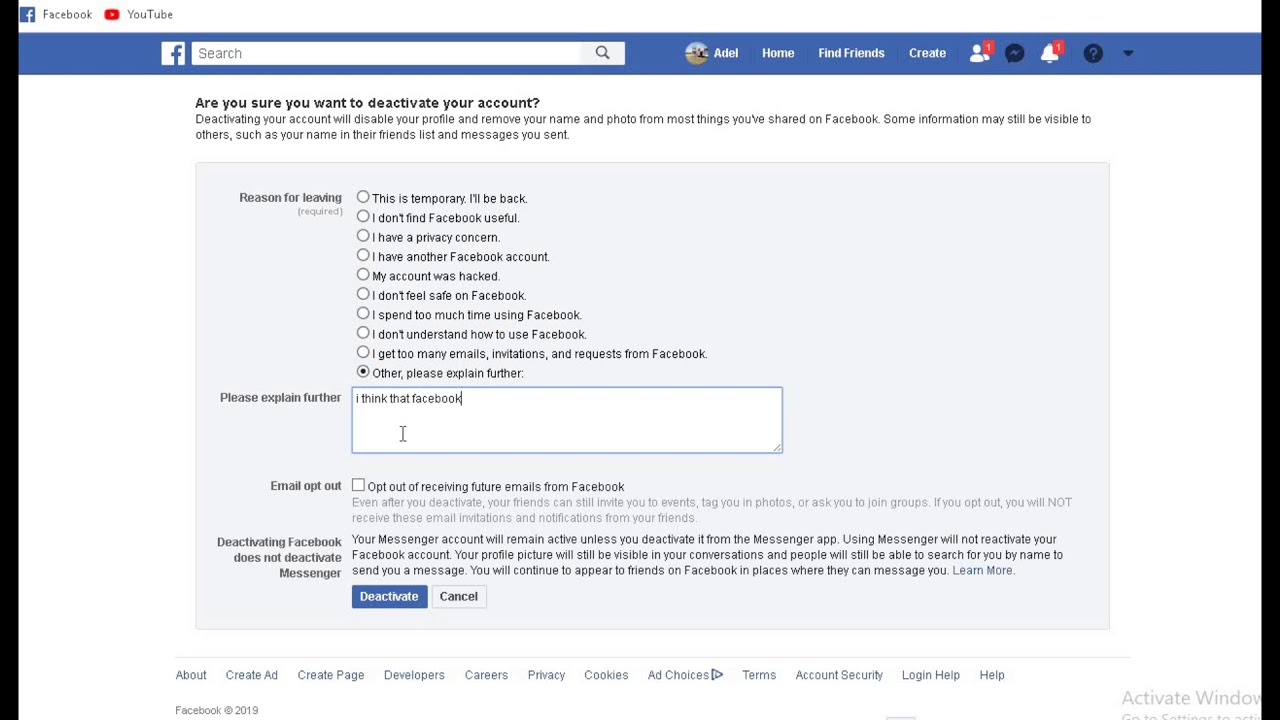Check 'Opt out of receiving future emails'

point(358,485)
